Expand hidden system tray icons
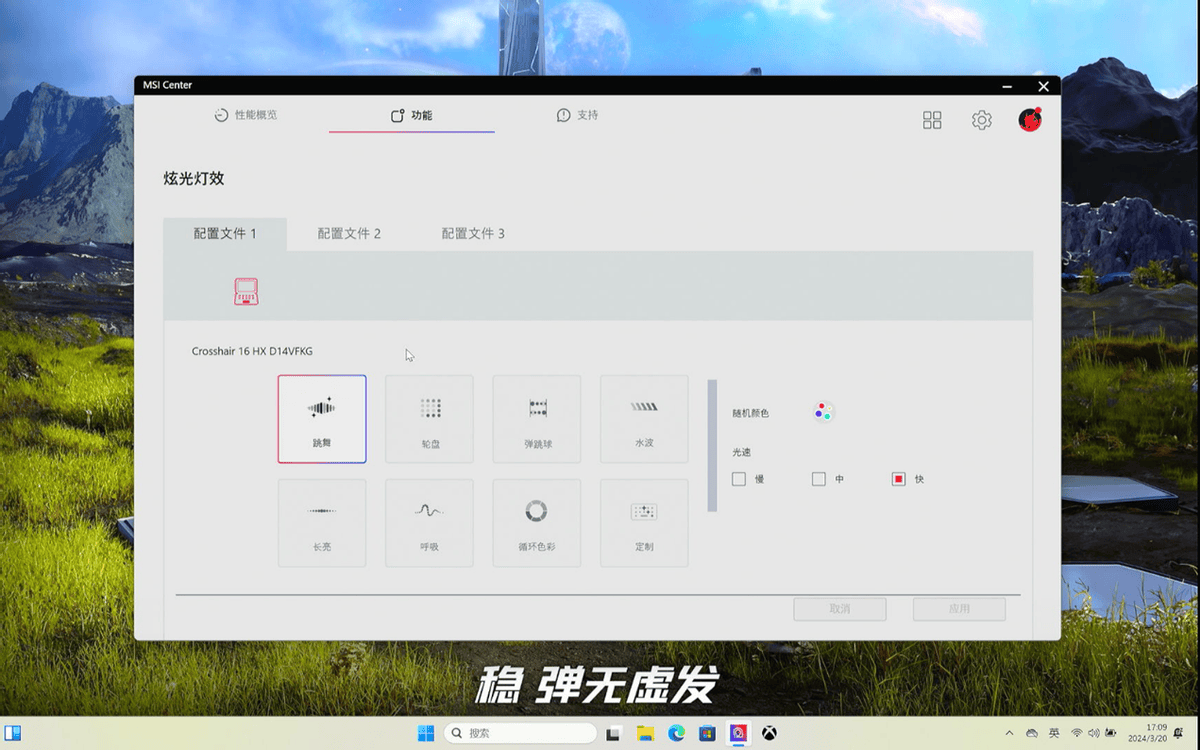 [1009, 733]
